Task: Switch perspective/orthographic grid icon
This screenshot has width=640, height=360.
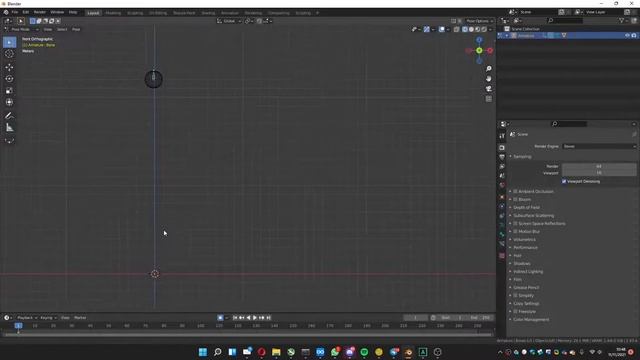Action: [x=489, y=99]
